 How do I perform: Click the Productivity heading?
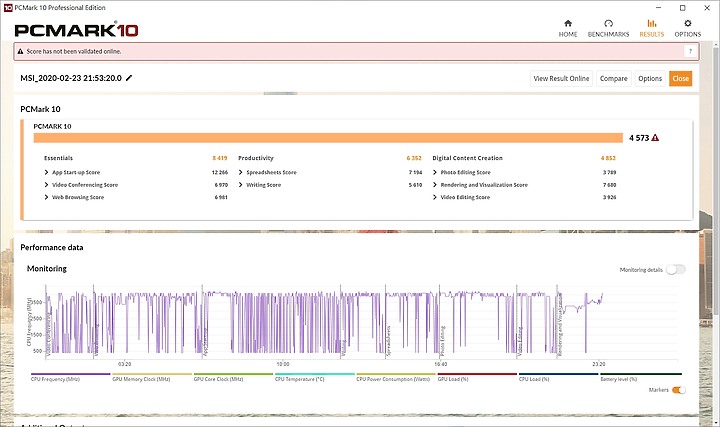click(256, 158)
